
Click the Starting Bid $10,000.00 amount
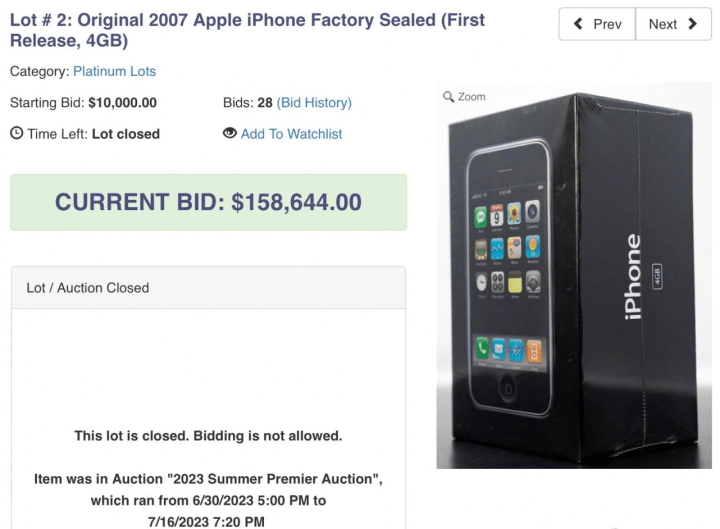pos(122,103)
